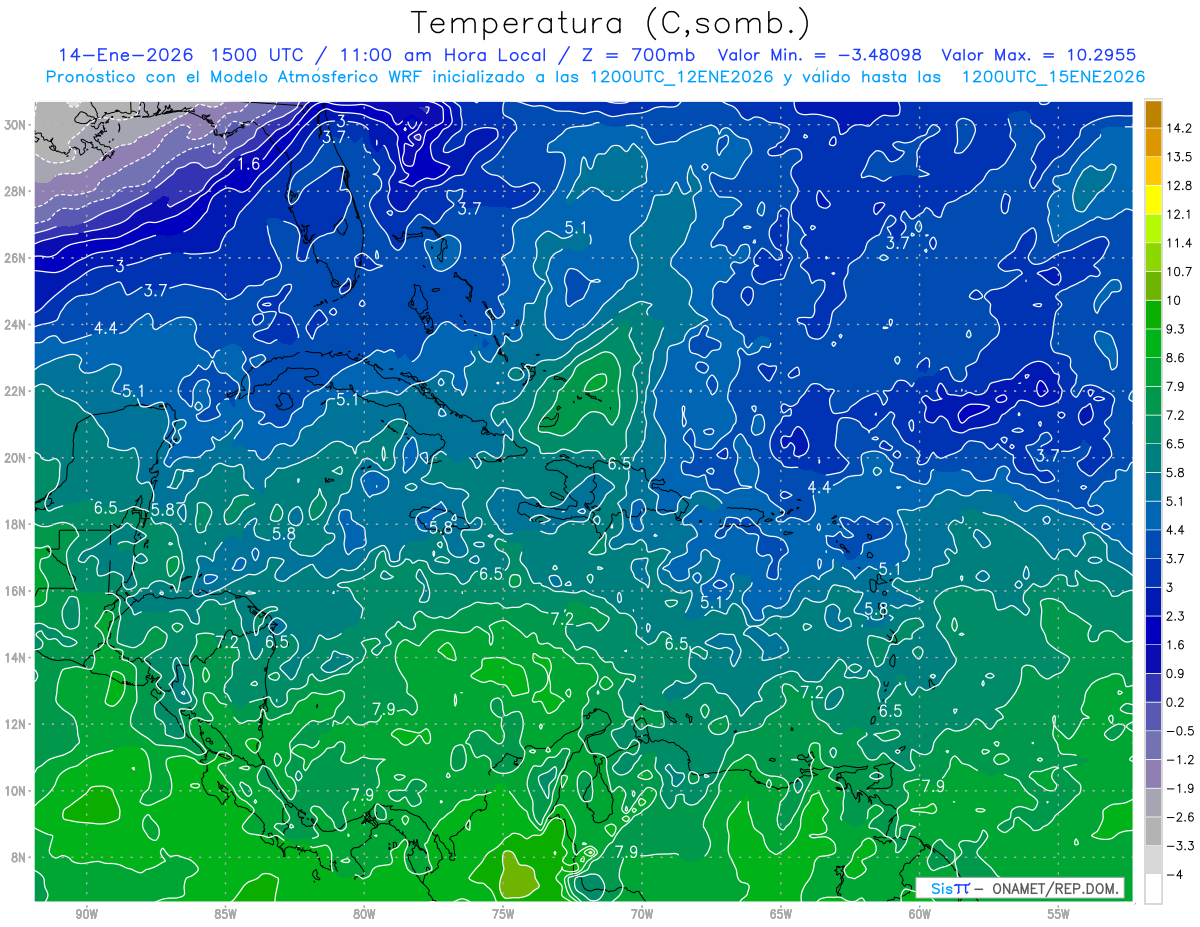
Task: Pick the lime swatch between 11.4 and 12.1
Action: coord(1153,229)
